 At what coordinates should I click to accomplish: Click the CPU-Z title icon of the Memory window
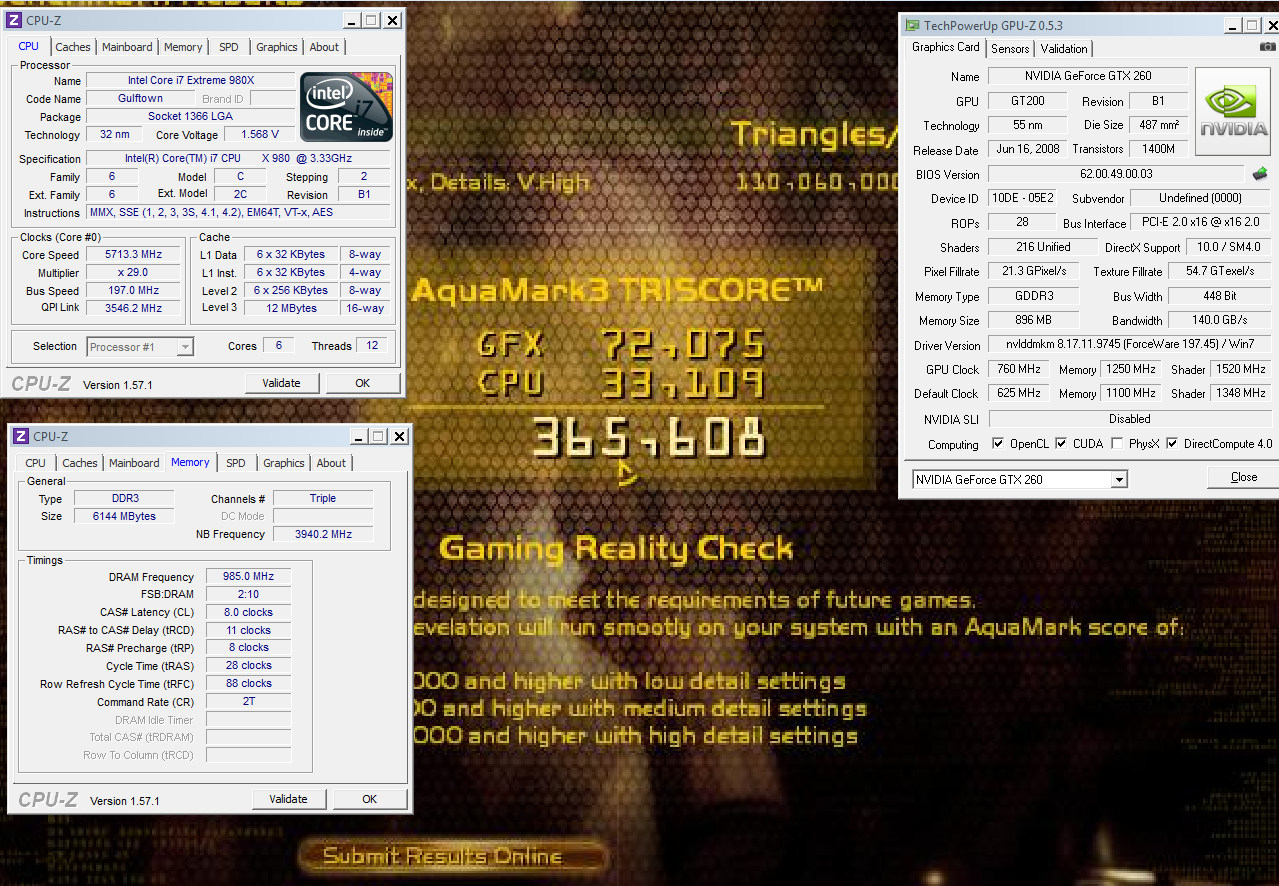click(x=22, y=436)
